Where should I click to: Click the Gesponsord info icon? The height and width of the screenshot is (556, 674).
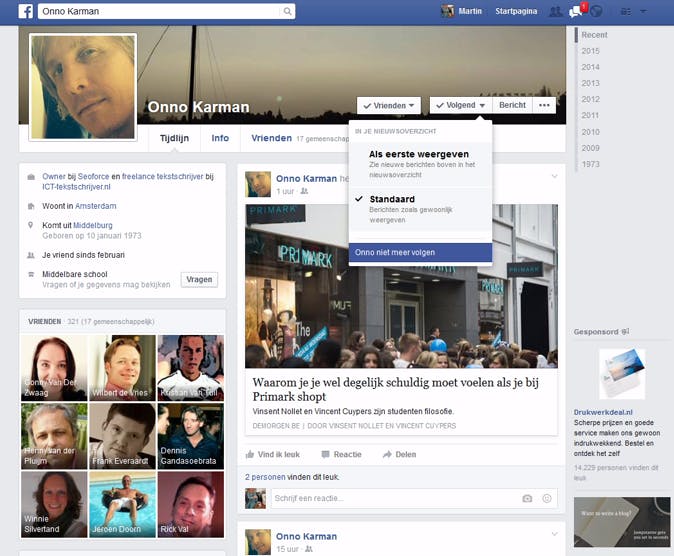[625, 332]
